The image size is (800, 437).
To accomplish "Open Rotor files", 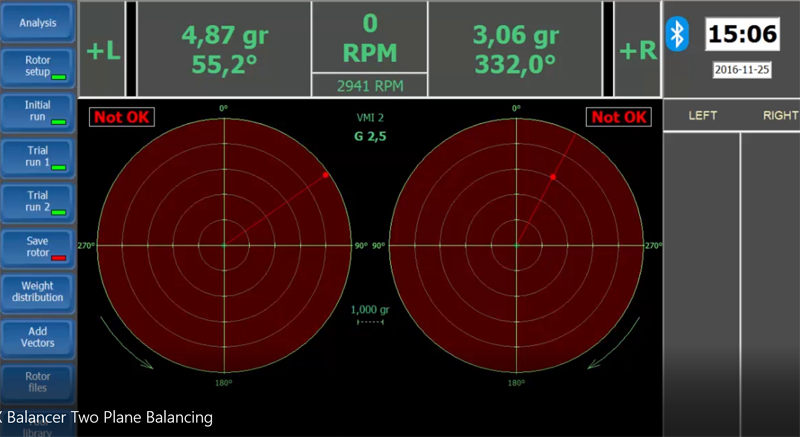I will (38, 382).
